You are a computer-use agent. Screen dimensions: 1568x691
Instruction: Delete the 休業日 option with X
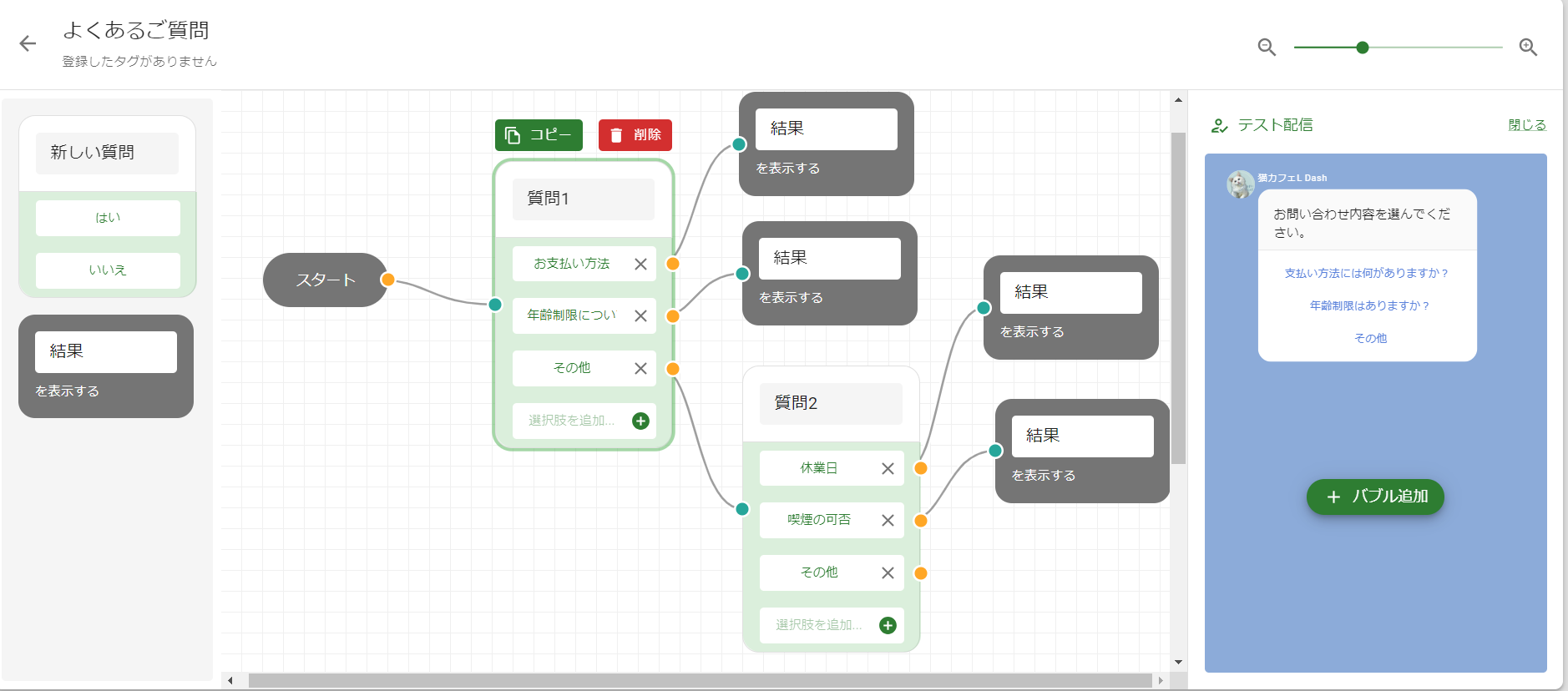tap(888, 468)
